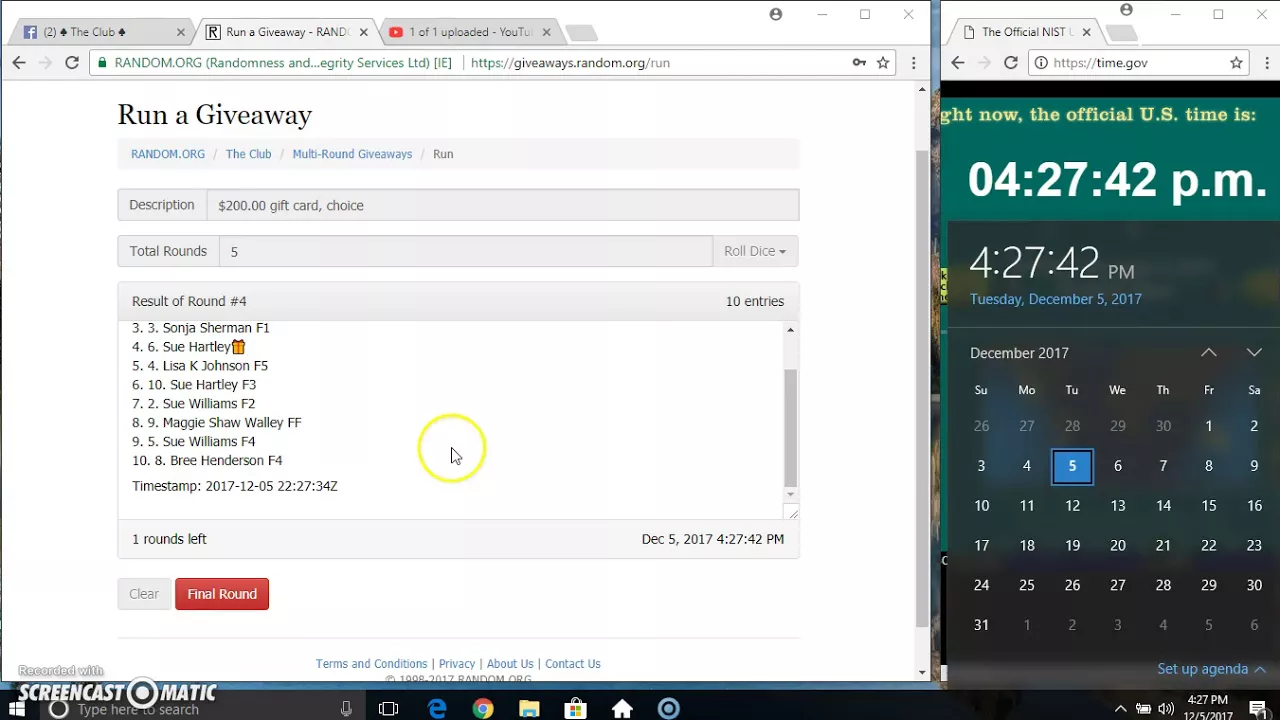Close the 'Run a Giveaway' tab
Viewport: 1280px width, 720px height.
tap(364, 32)
